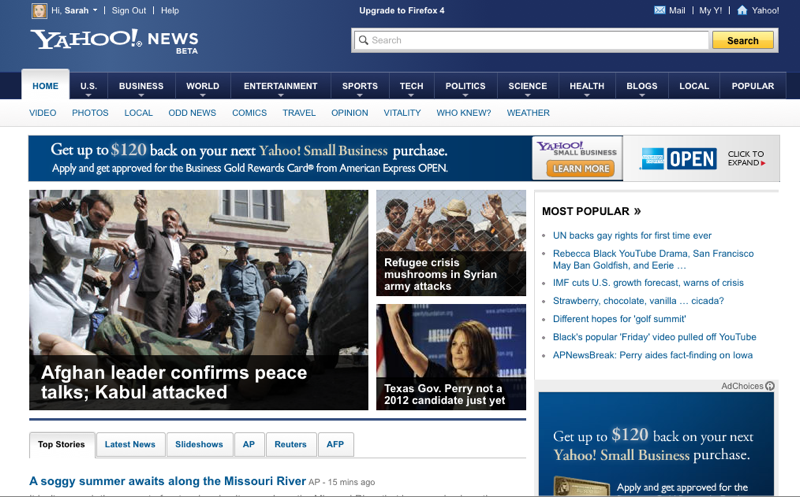Expand the Science menu arrow
Image resolution: width=800 pixels, height=497 pixels.
pos(528,95)
